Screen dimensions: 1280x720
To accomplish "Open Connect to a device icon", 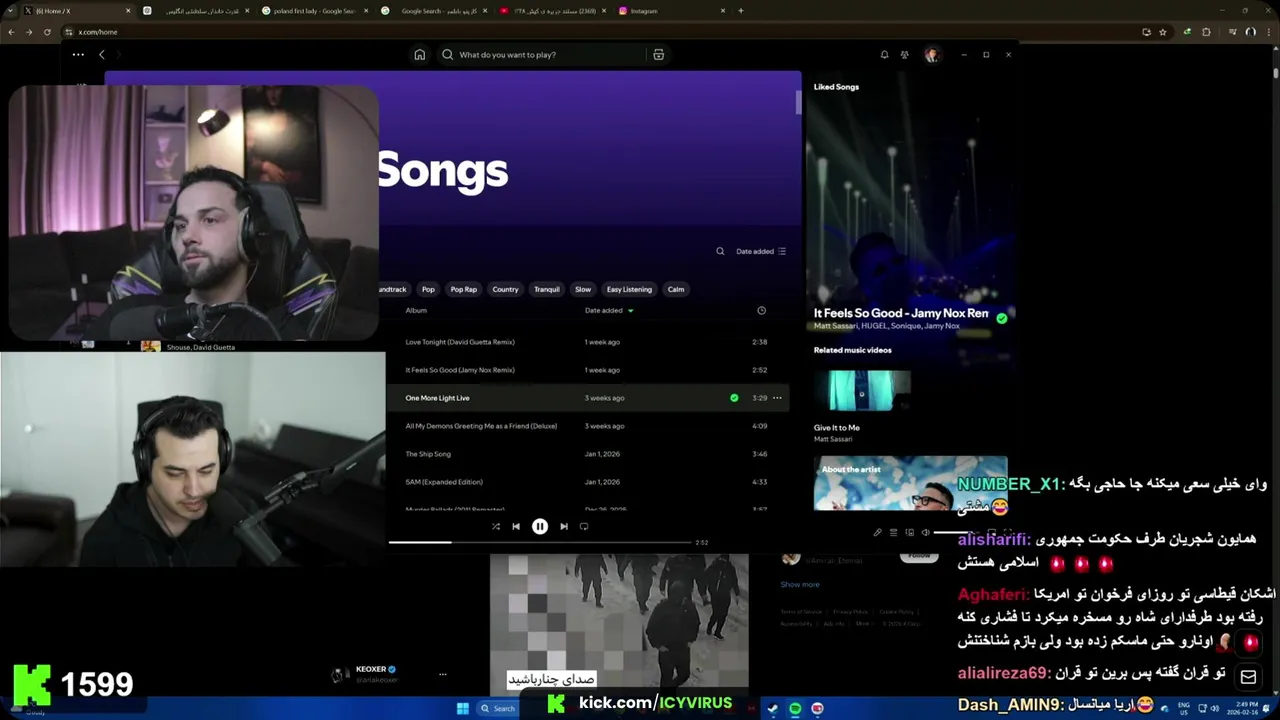I will [x=909, y=532].
